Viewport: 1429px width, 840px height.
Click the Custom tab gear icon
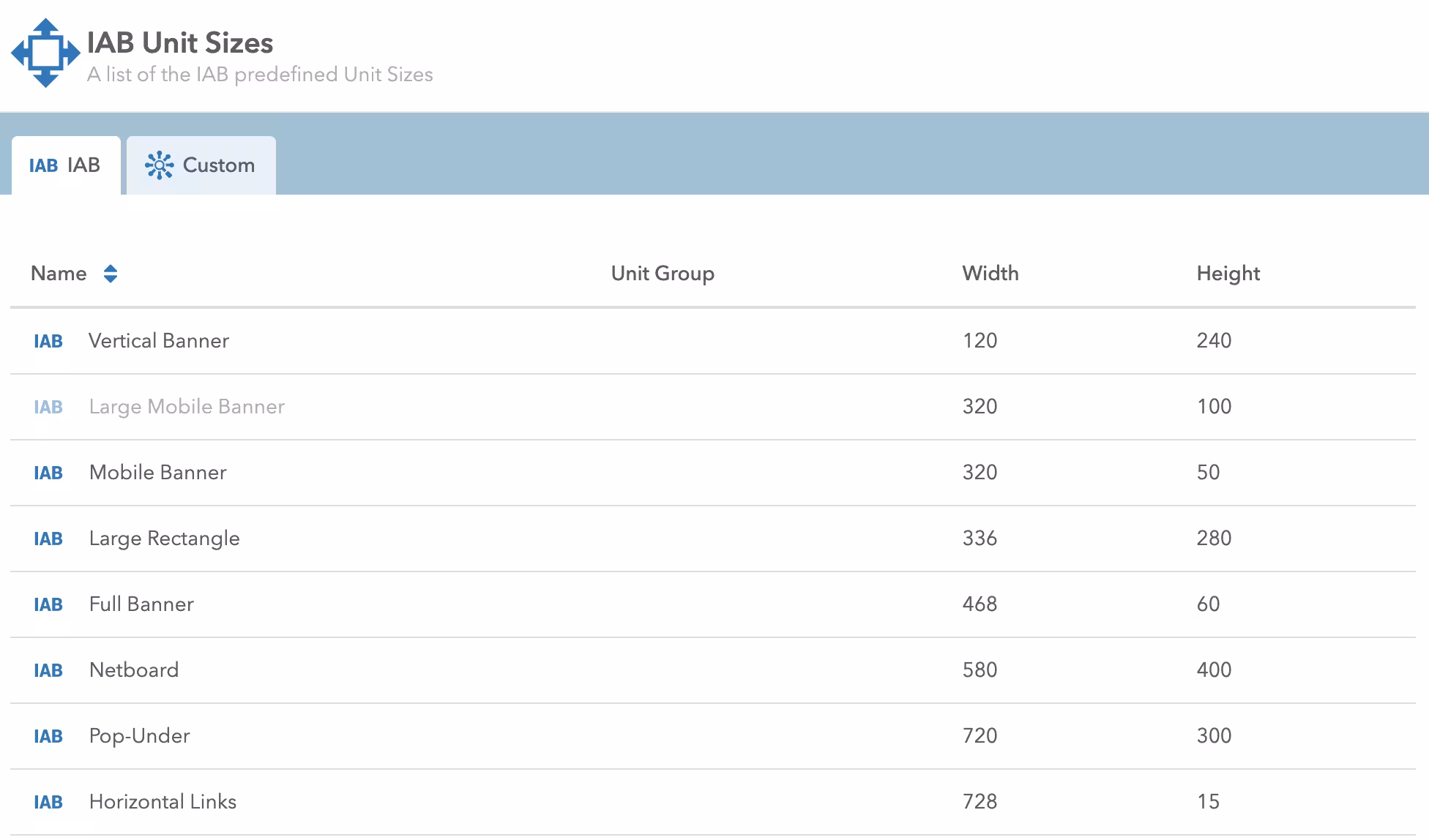click(159, 165)
